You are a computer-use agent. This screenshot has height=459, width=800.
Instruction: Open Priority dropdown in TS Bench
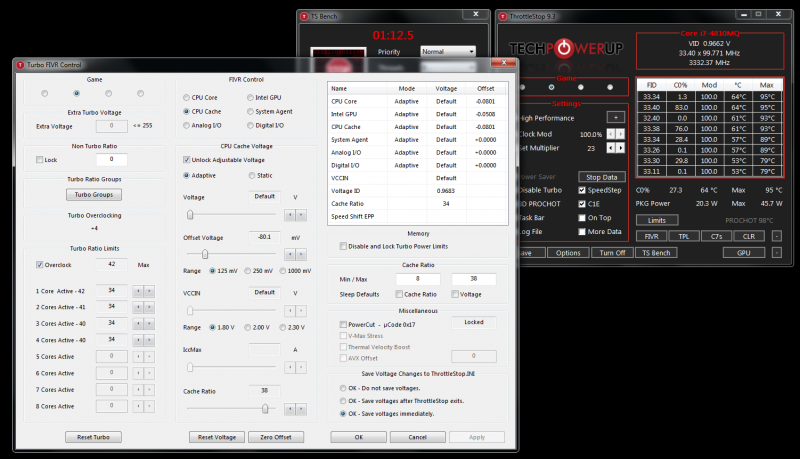448,52
